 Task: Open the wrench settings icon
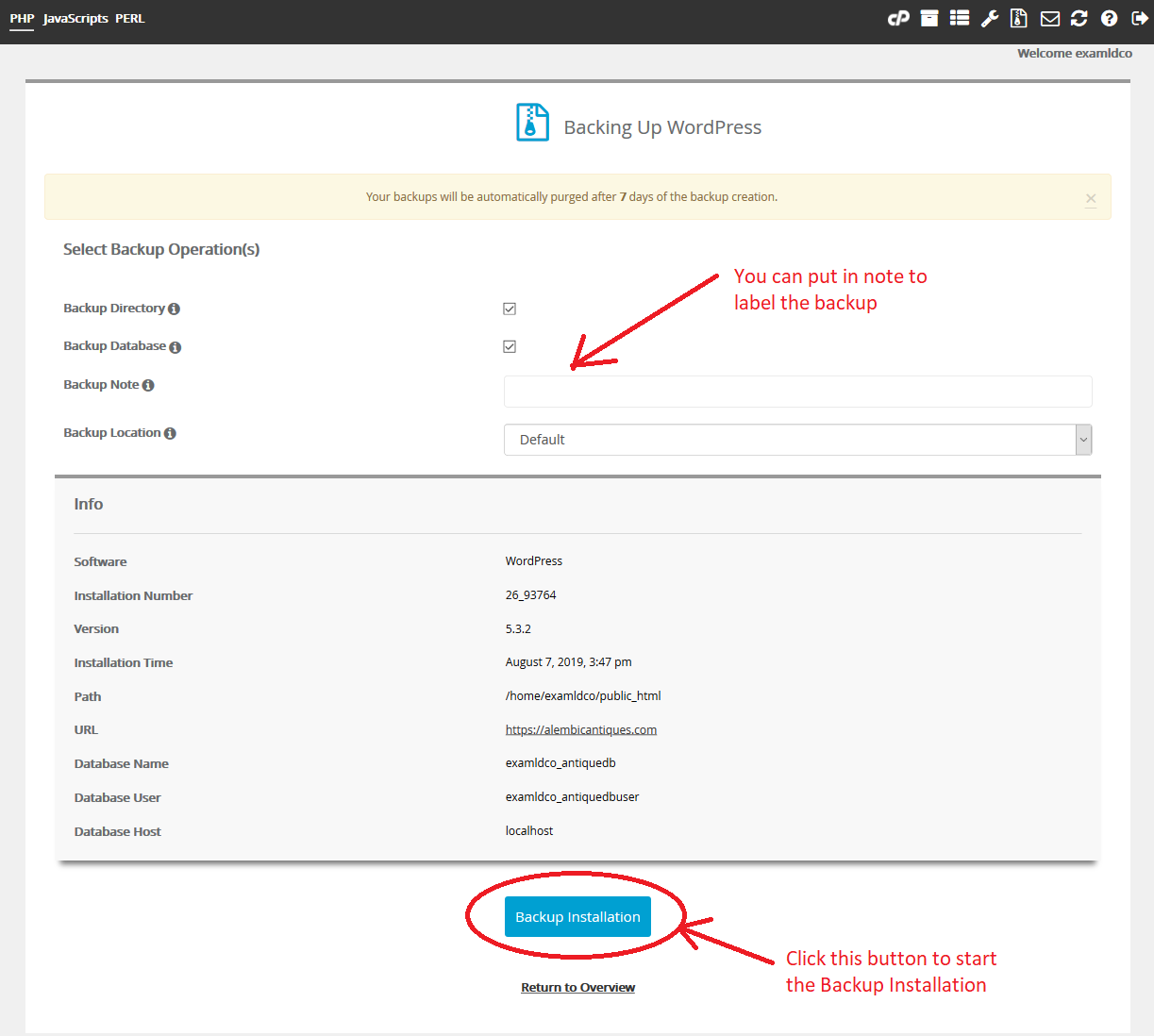[x=990, y=18]
